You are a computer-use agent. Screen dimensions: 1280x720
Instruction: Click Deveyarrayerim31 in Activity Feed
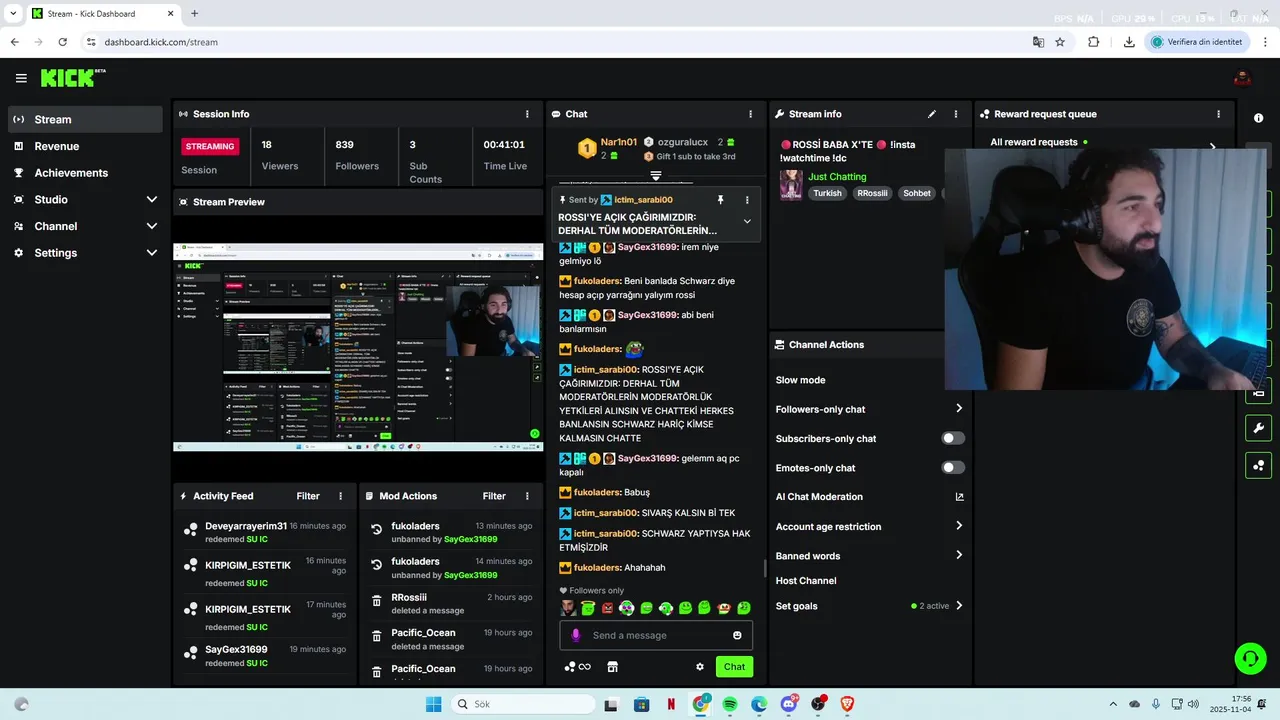pos(246,526)
